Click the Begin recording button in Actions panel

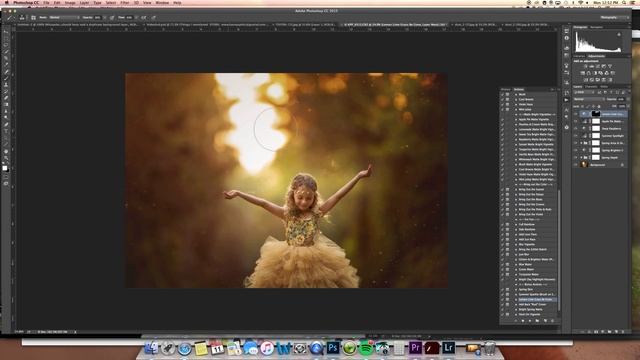click(x=523, y=321)
